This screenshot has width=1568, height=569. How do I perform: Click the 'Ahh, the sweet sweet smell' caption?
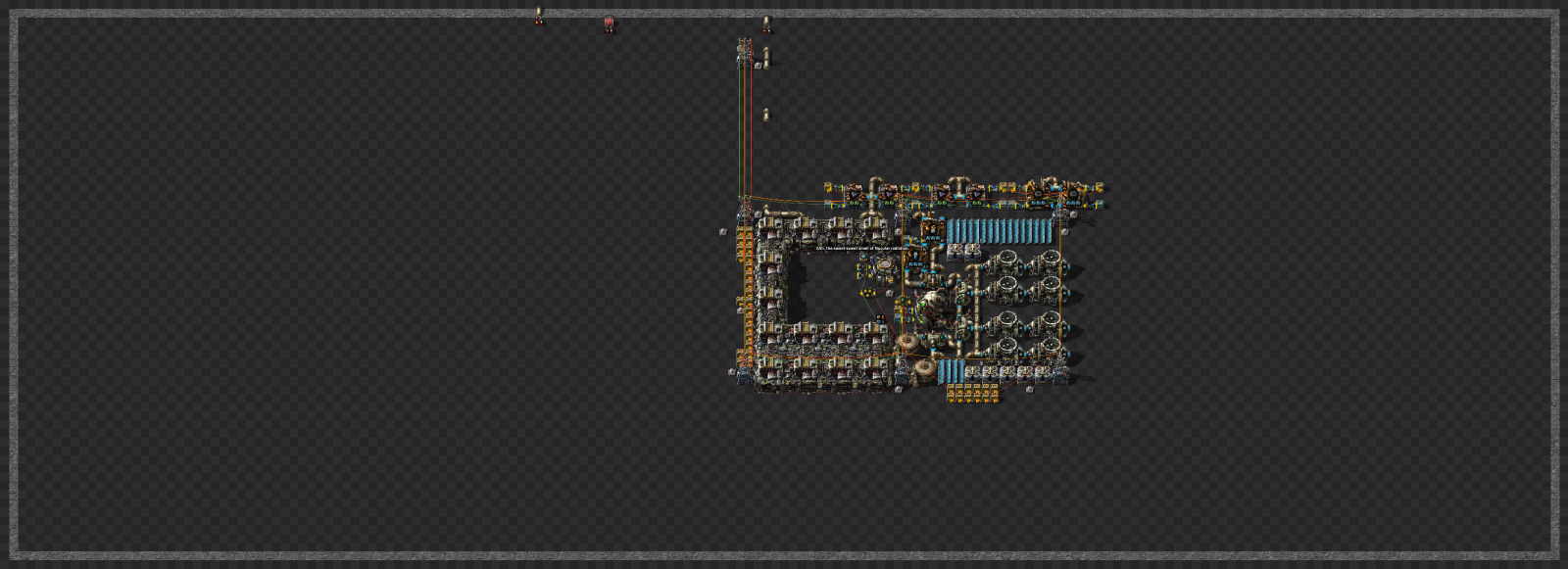(x=862, y=248)
